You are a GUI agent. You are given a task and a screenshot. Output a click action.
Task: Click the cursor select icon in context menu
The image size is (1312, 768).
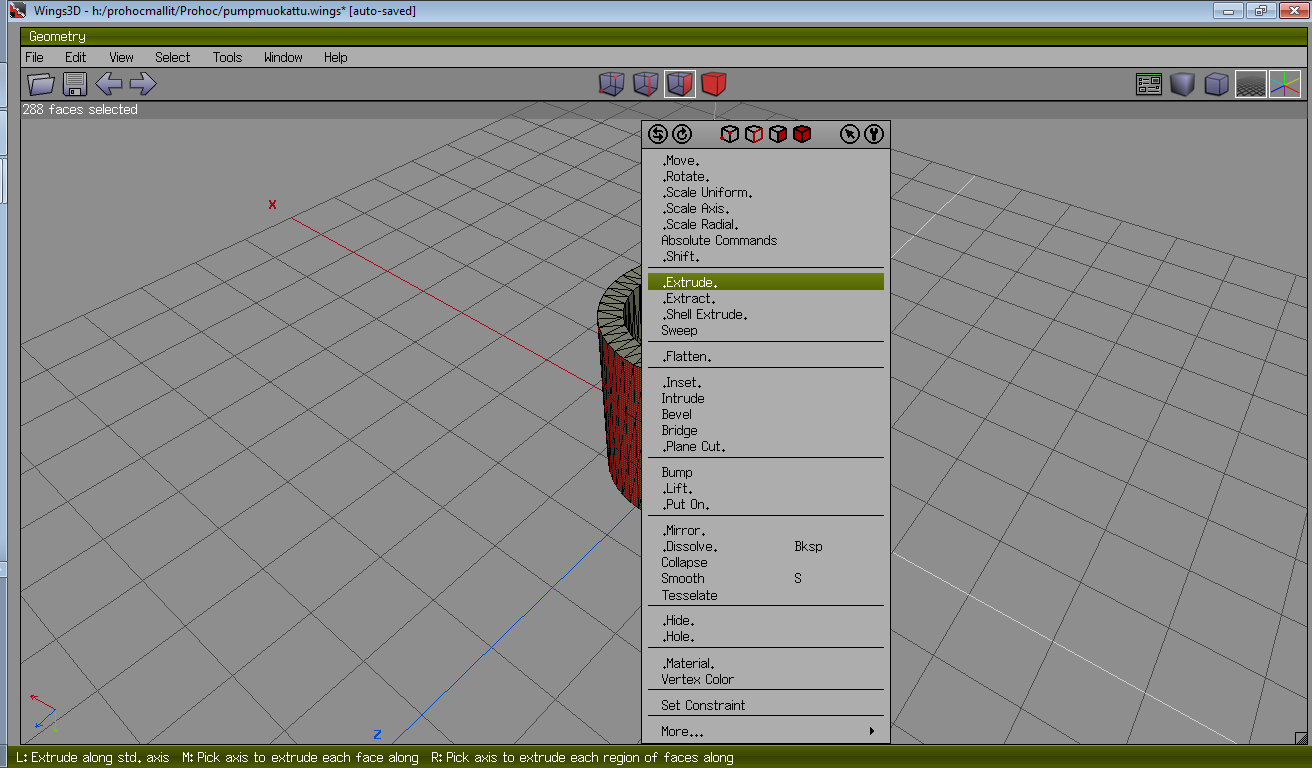click(x=850, y=134)
